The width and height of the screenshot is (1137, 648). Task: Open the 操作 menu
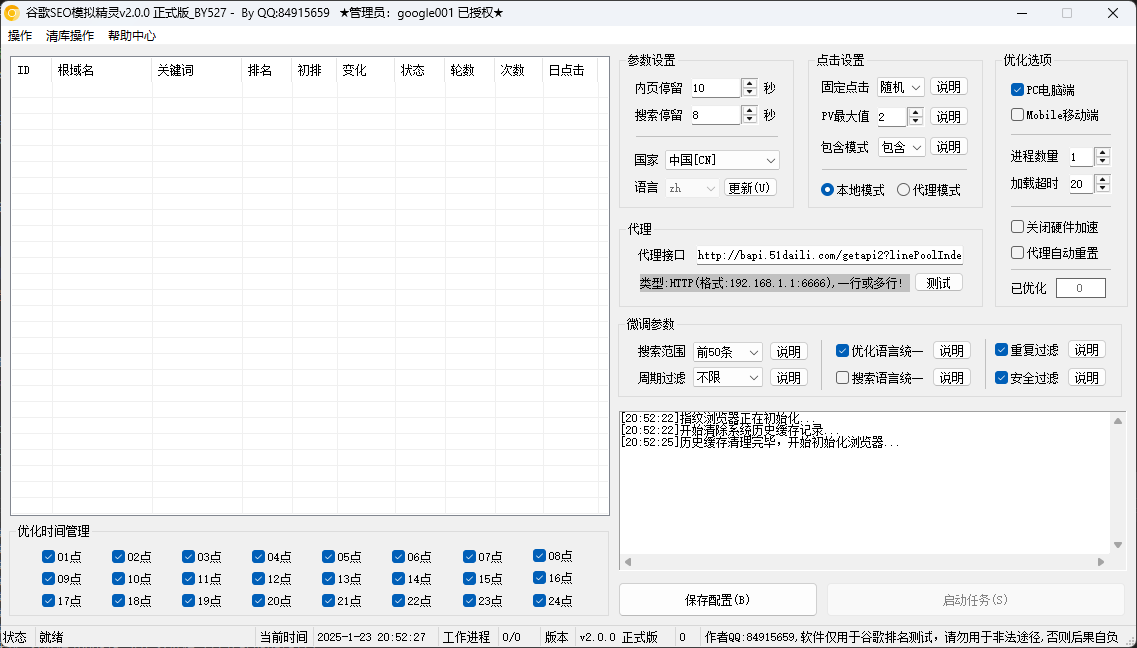[x=20, y=35]
